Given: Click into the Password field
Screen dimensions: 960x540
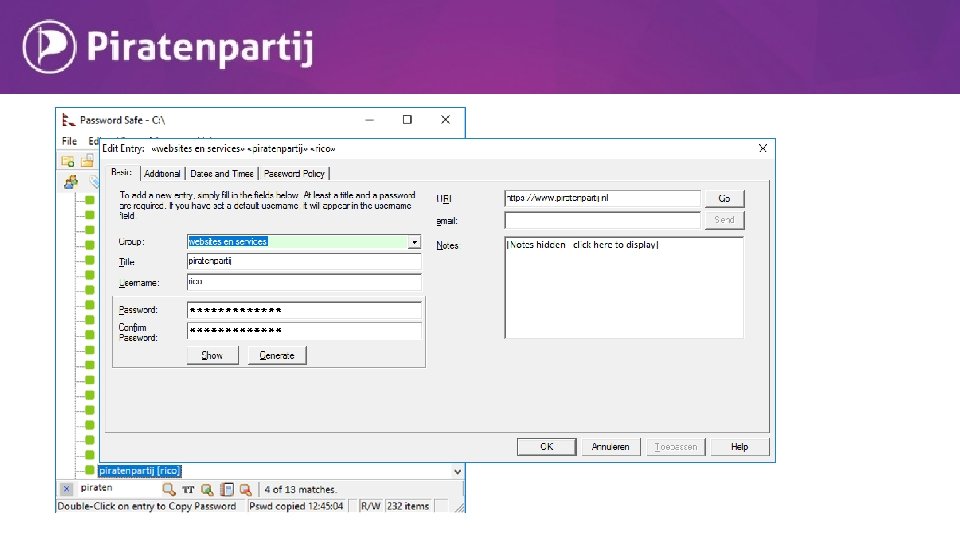Looking at the screenshot, I should click(304, 310).
